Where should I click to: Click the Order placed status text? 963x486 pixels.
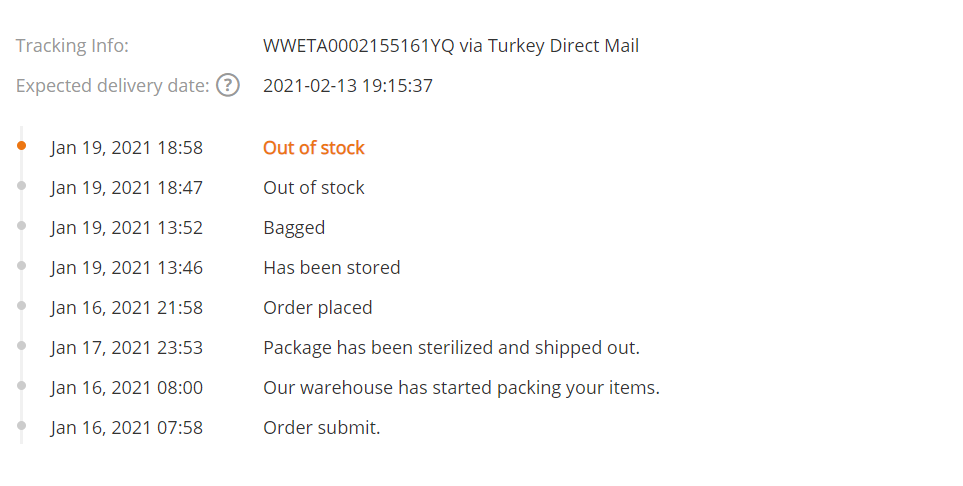[318, 308]
